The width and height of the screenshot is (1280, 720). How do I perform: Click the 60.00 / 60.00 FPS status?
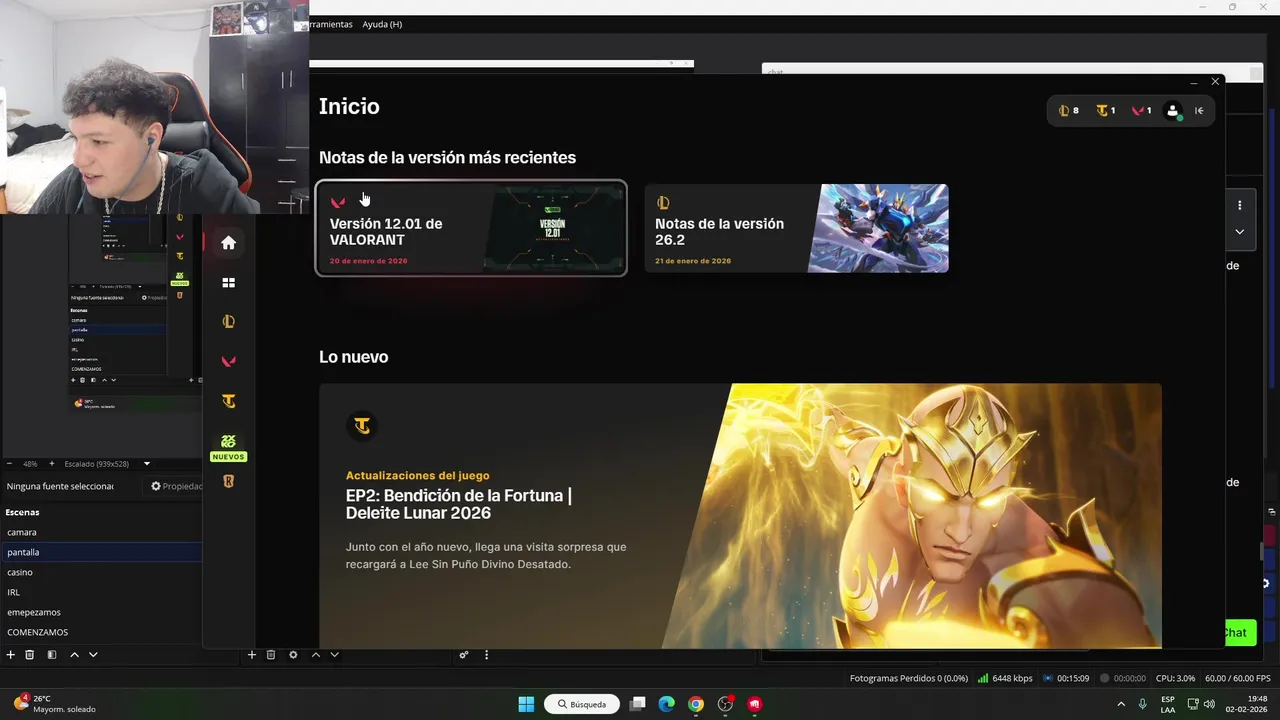[1237, 678]
